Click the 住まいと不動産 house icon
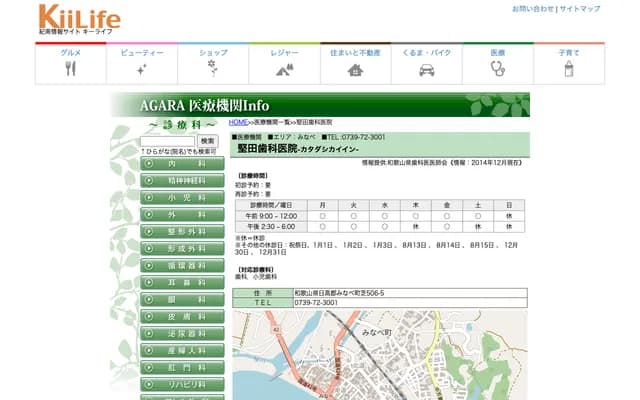The image size is (640, 400). tap(355, 69)
